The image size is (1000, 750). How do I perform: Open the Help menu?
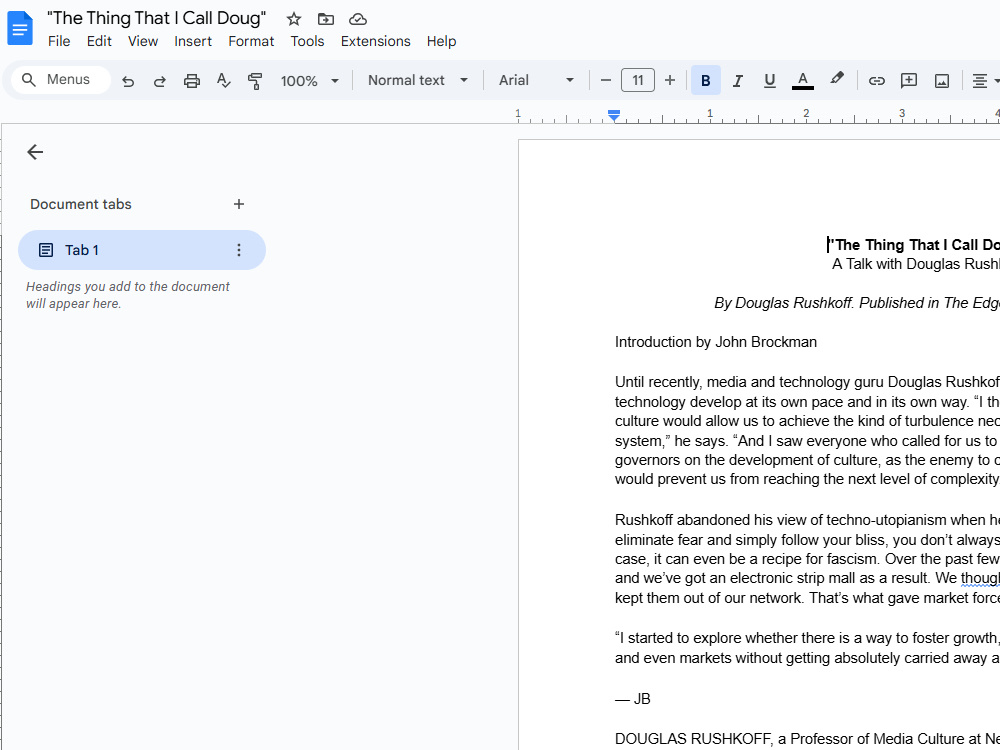point(441,41)
